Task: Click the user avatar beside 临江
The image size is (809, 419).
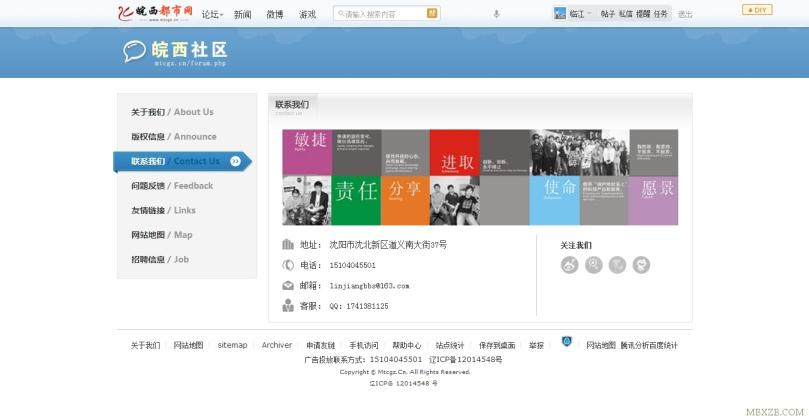Action: pyautogui.click(x=560, y=13)
